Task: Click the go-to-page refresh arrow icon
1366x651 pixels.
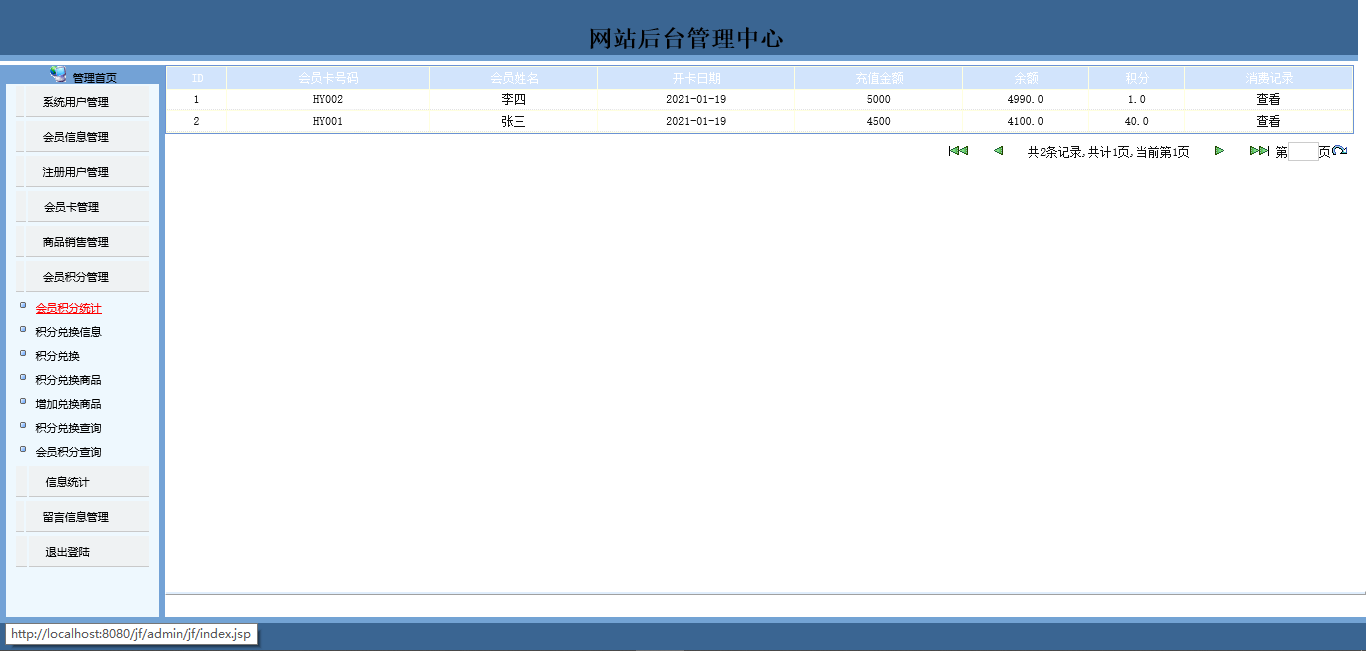Action: (1340, 151)
